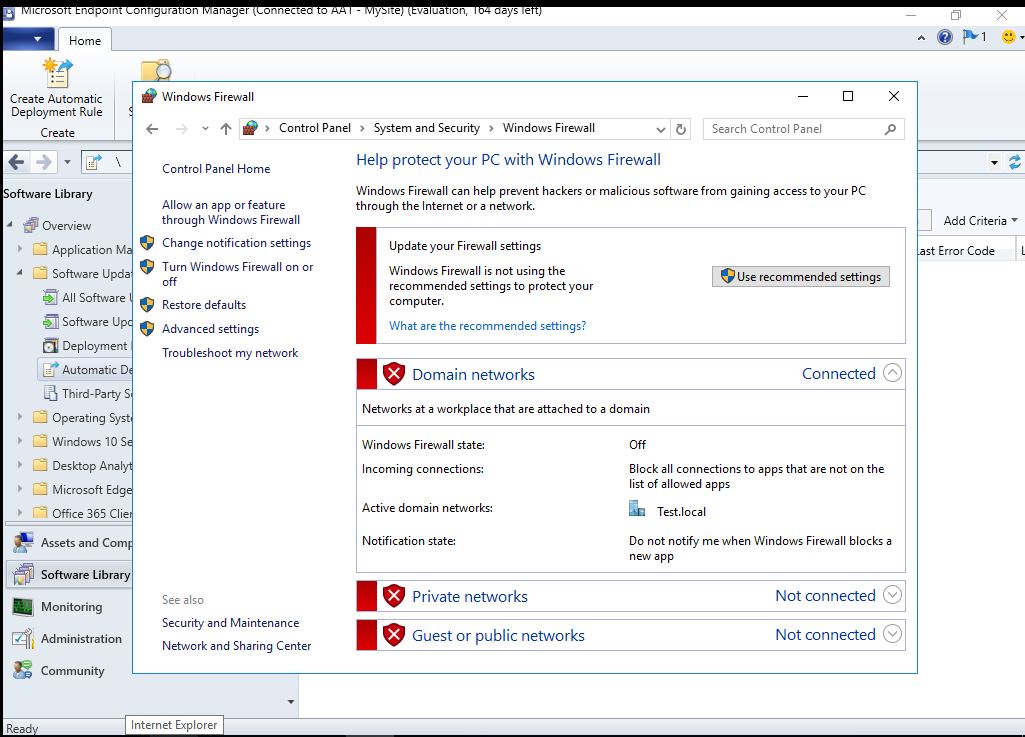Click Turn Windows Firewall on or off
The image size is (1025, 737).
click(x=237, y=274)
